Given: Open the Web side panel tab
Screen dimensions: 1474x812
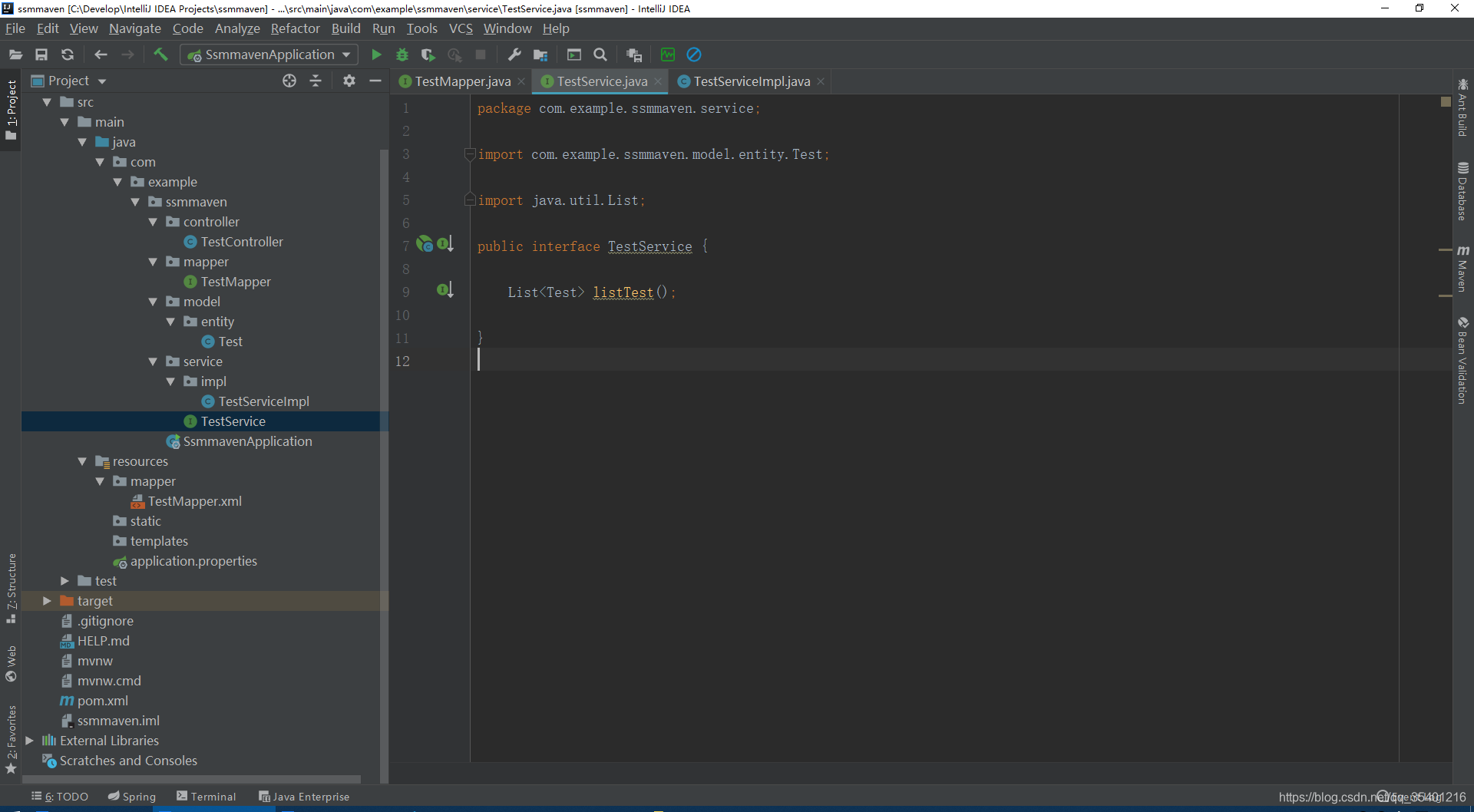Looking at the screenshot, I should pos(11,664).
